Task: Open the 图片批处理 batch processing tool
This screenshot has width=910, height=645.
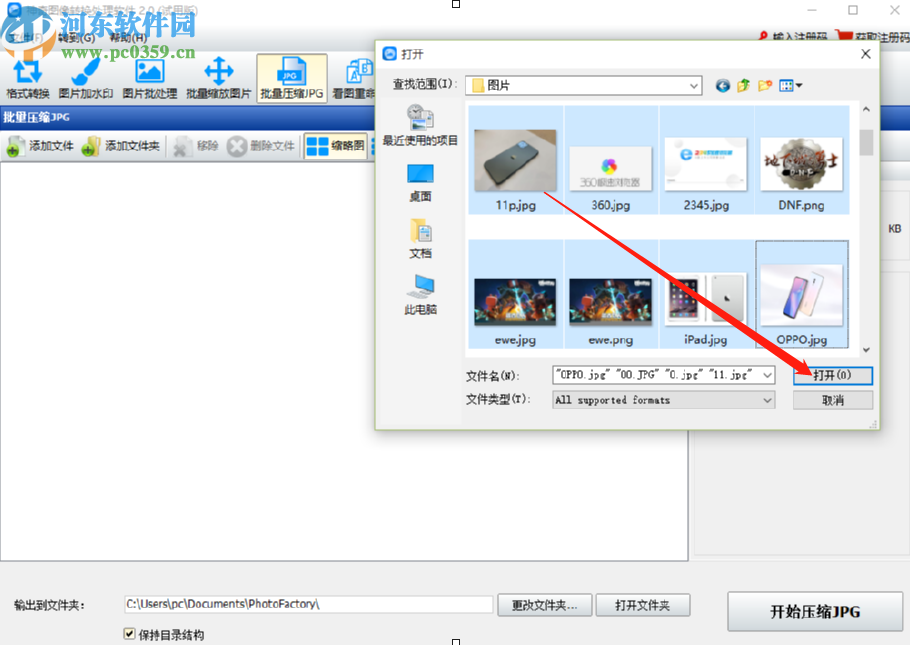Action: [x=150, y=78]
